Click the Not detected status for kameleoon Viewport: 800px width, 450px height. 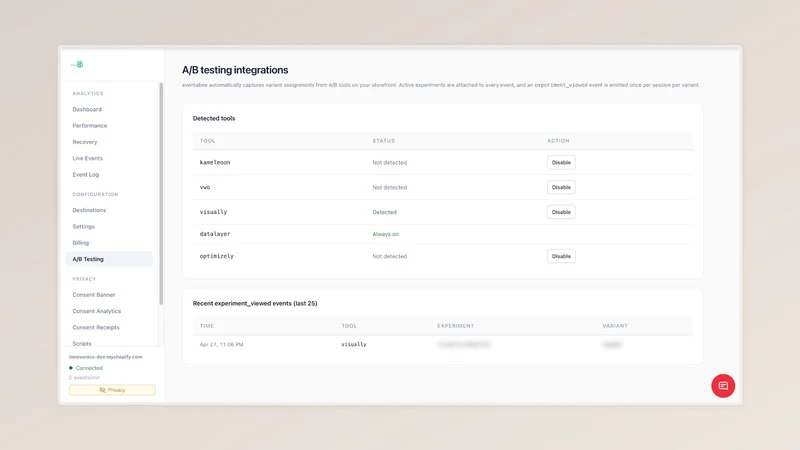(x=389, y=163)
